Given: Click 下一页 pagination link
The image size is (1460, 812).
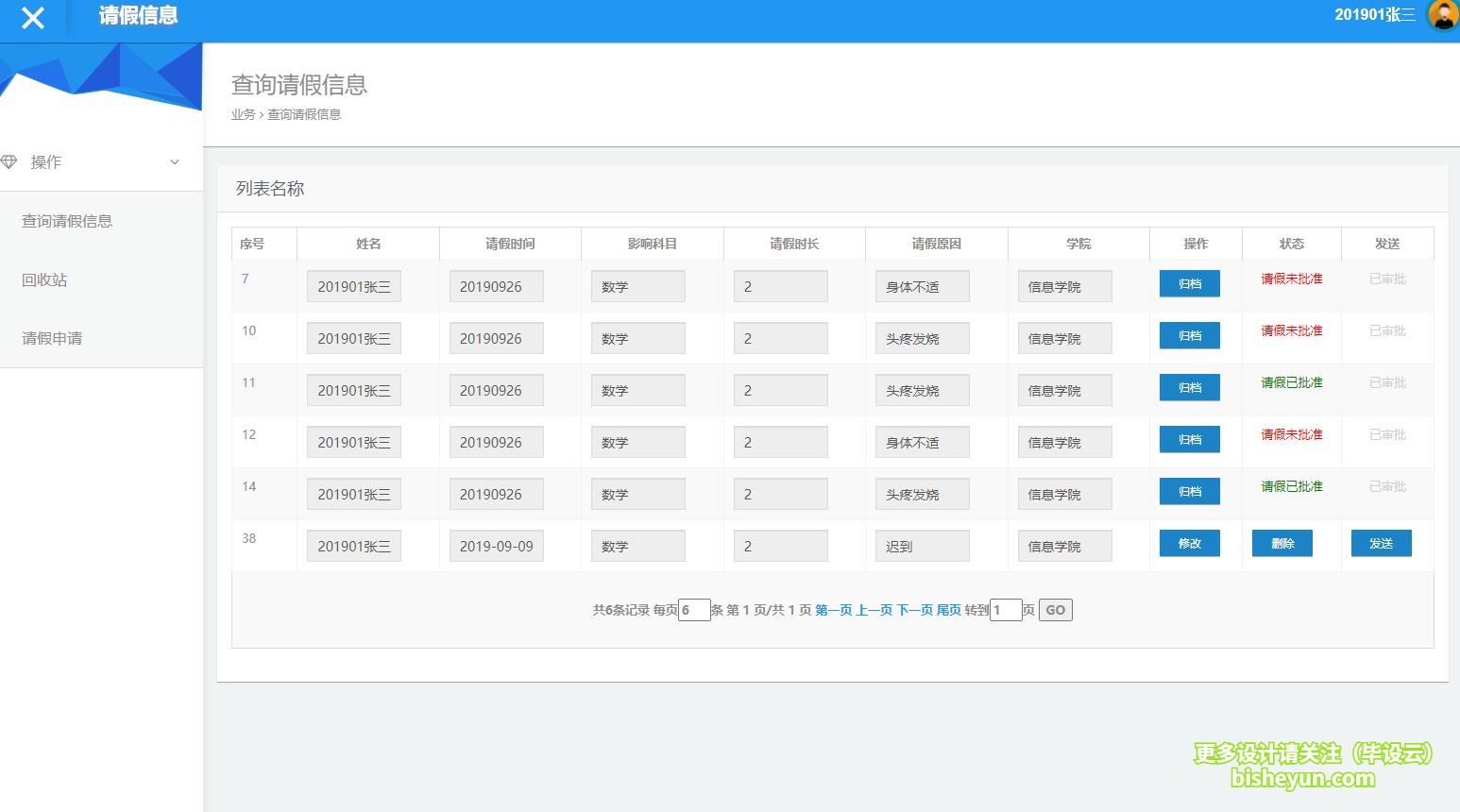Looking at the screenshot, I should click(x=914, y=610).
